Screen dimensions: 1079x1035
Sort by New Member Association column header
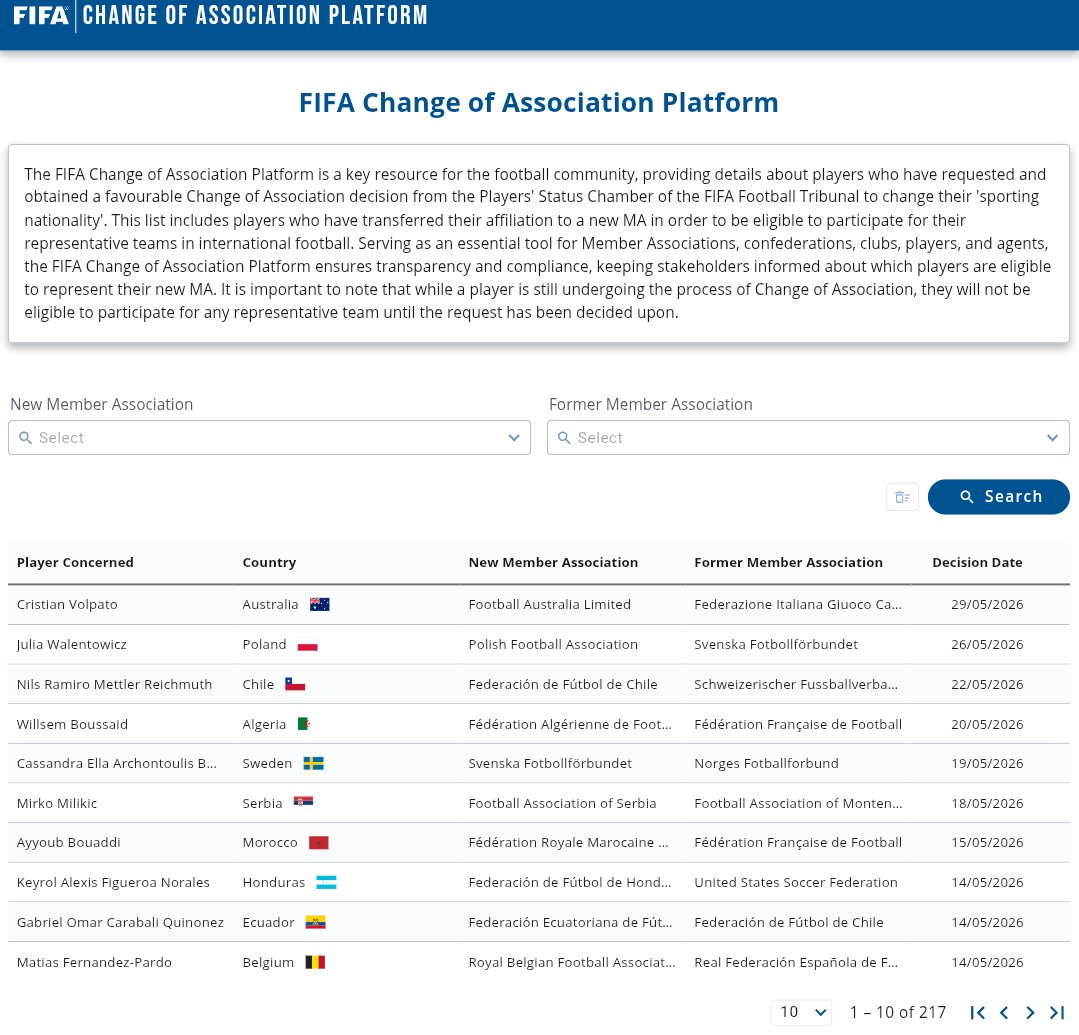click(553, 562)
